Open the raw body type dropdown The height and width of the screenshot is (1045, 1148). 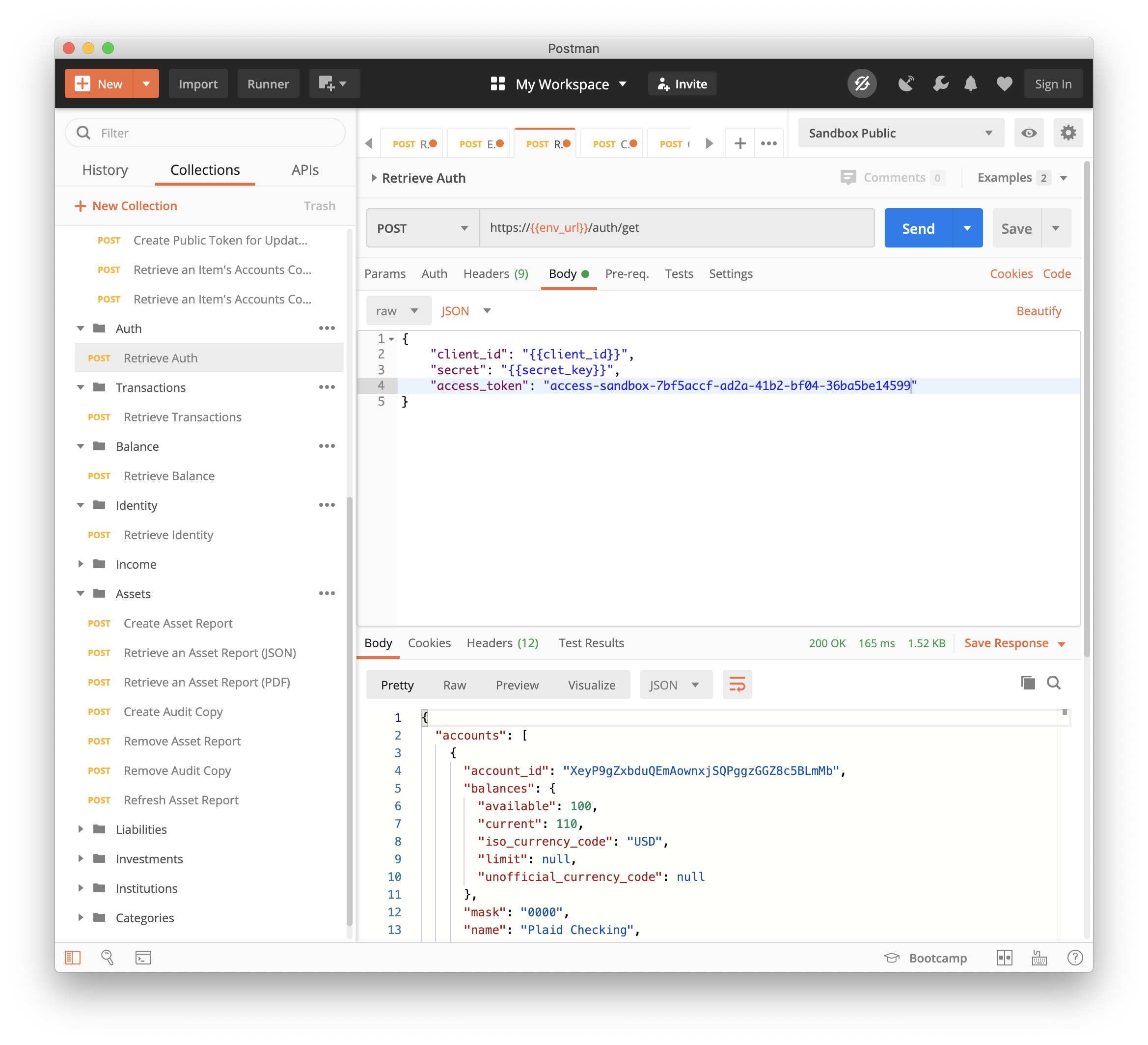coord(399,310)
